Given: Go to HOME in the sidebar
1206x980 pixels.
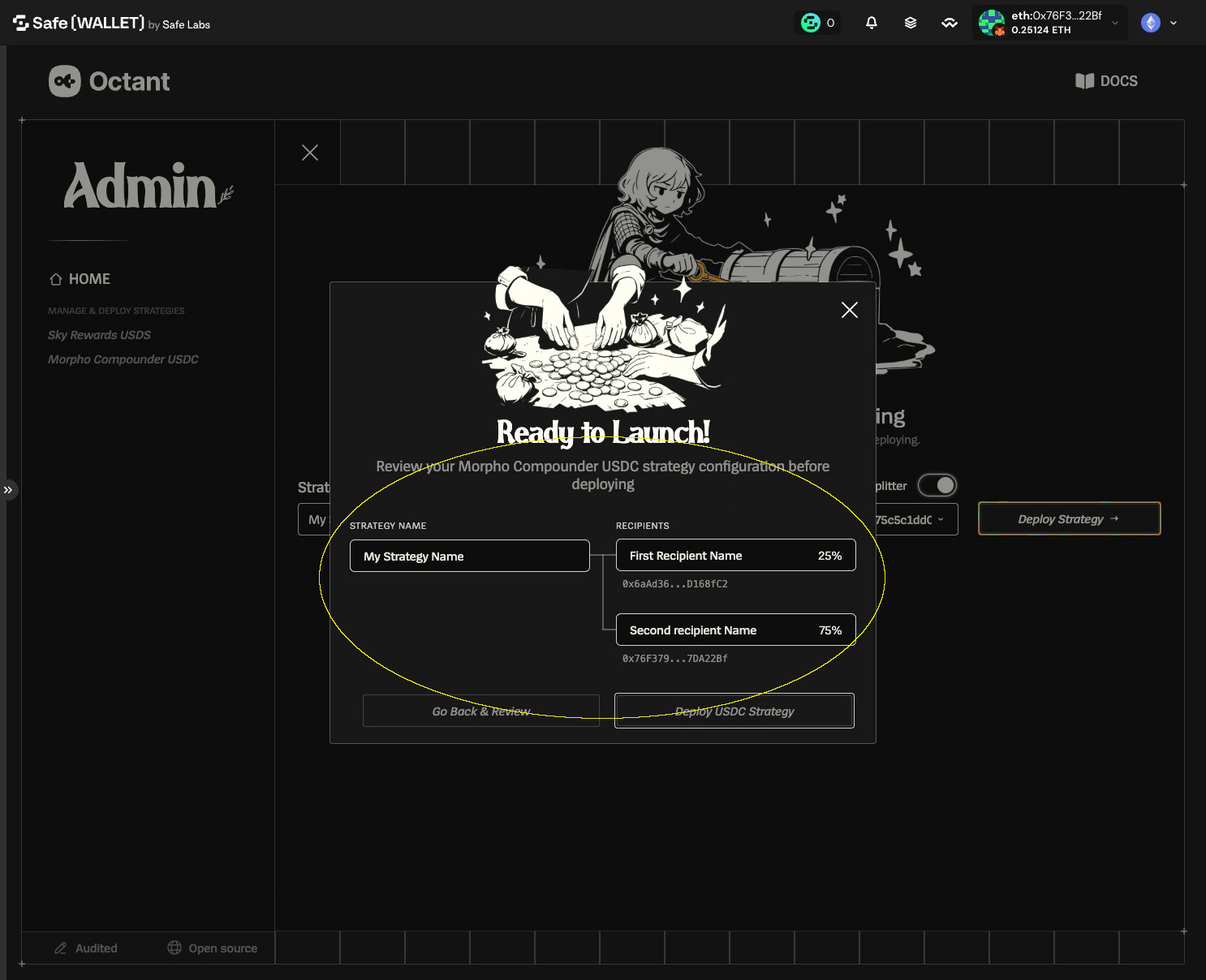Looking at the screenshot, I should (x=80, y=279).
